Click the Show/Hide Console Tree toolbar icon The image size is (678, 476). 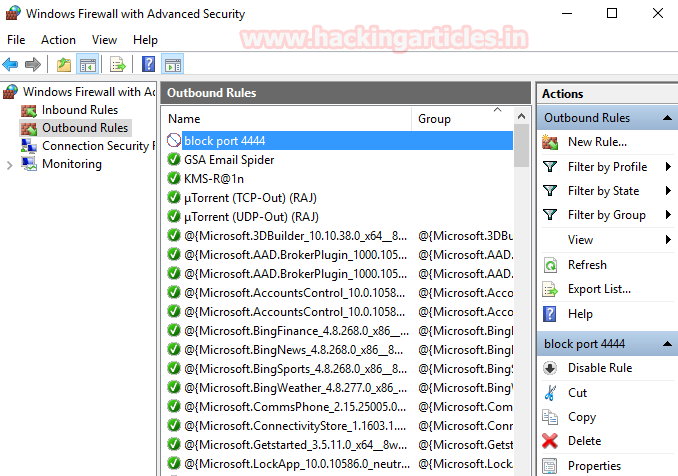pyautogui.click(x=87, y=65)
